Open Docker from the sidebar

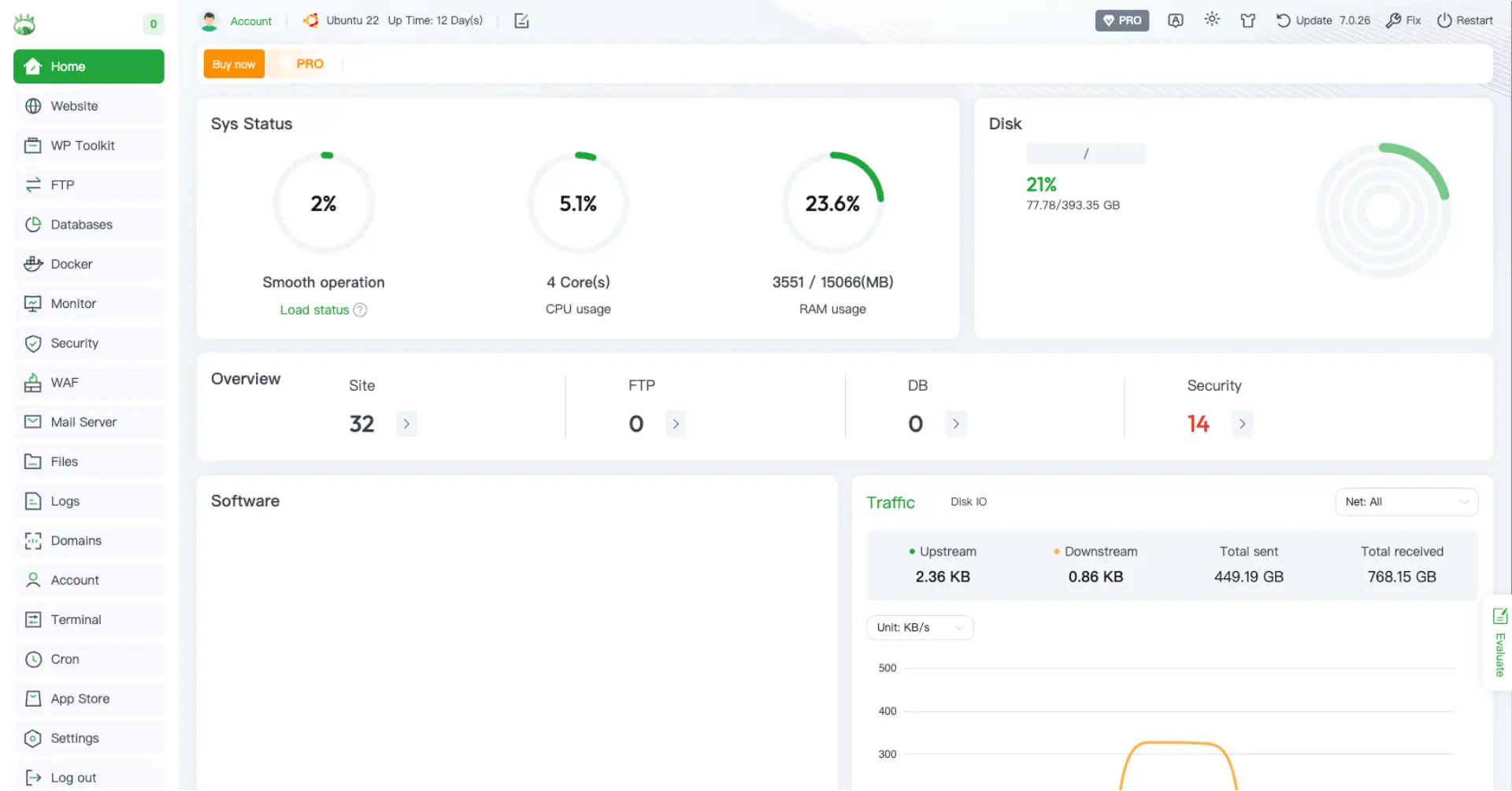click(72, 264)
